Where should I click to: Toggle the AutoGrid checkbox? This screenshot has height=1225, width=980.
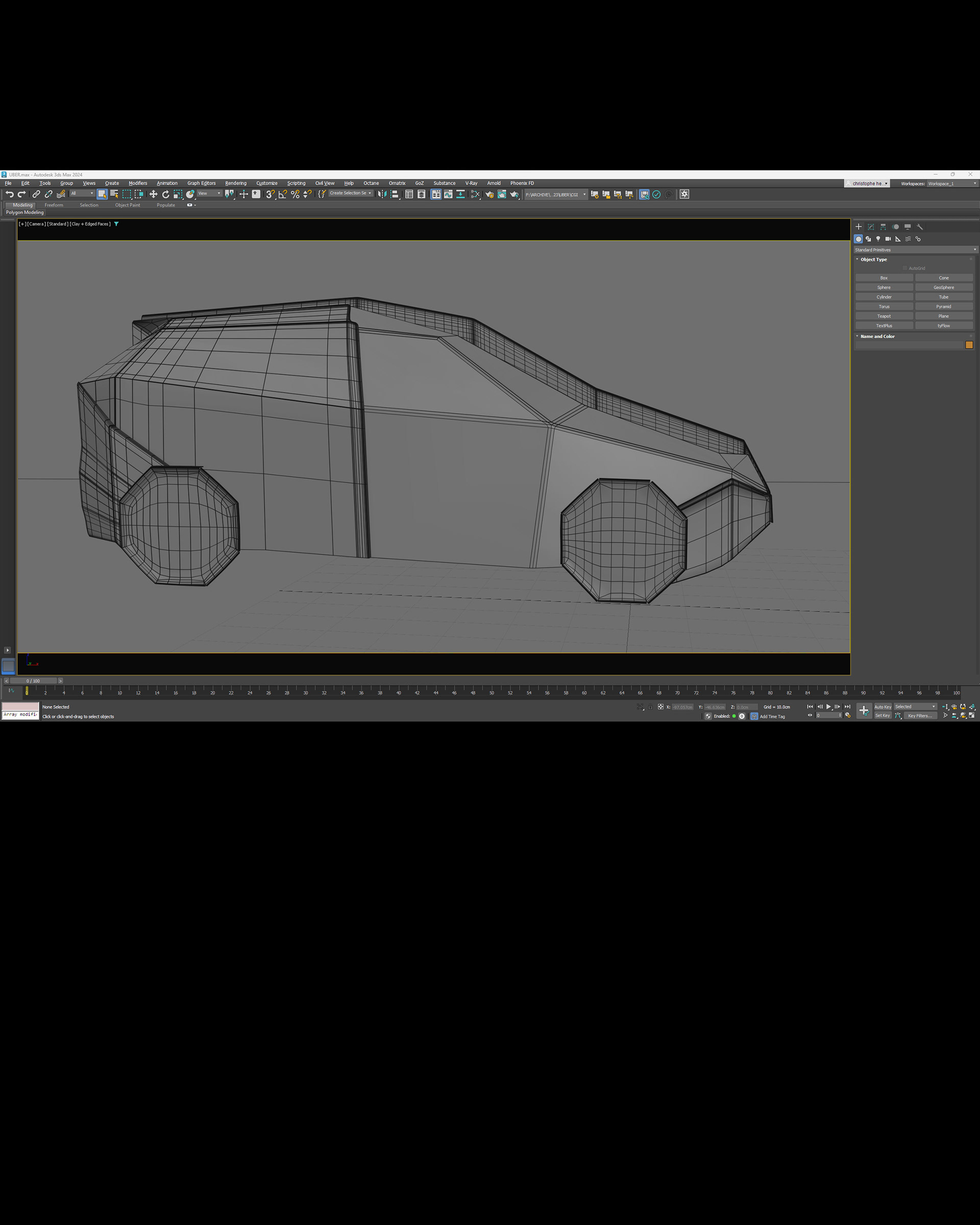[x=905, y=268]
